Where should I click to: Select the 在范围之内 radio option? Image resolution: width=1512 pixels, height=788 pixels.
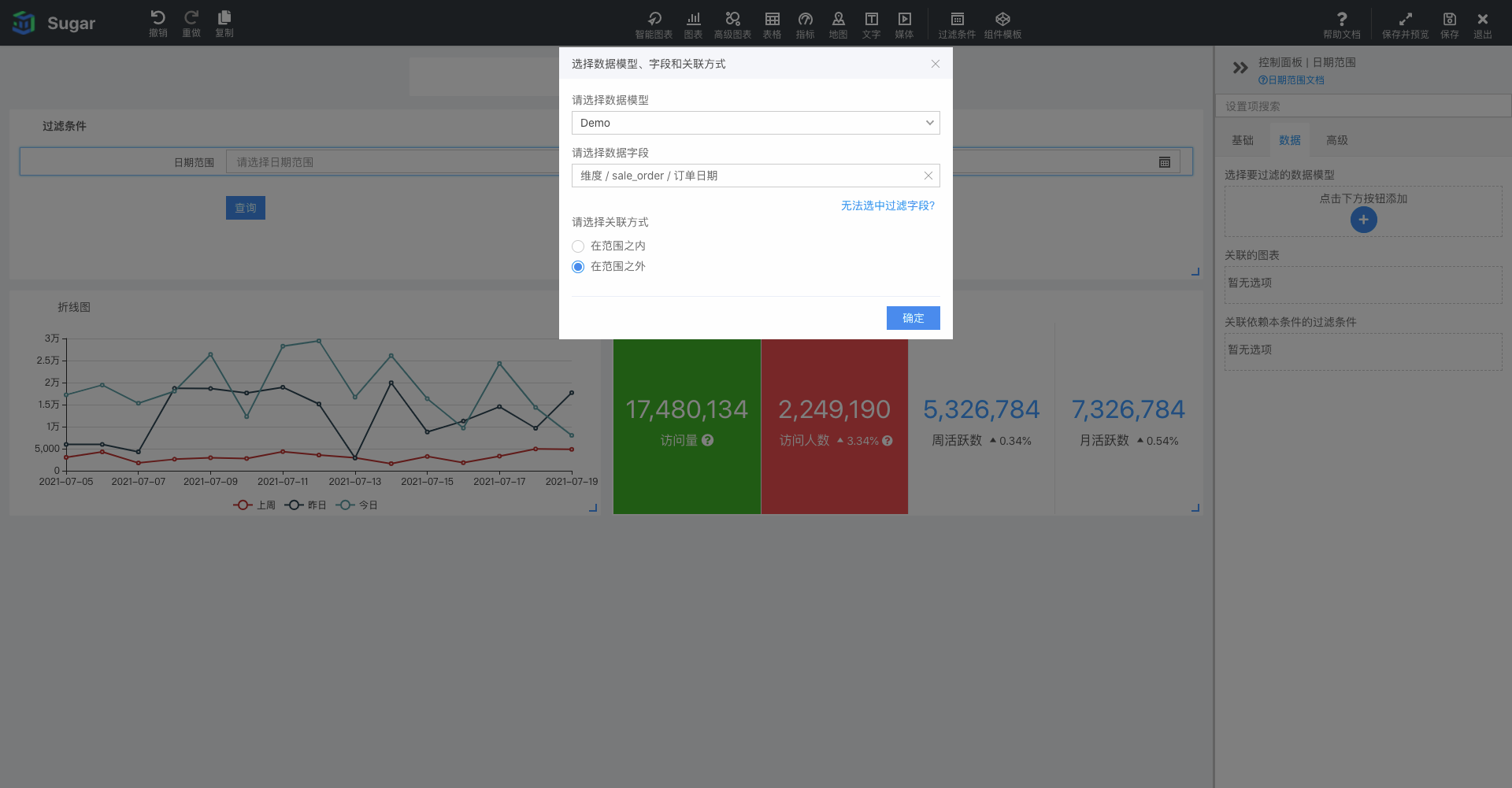579,246
